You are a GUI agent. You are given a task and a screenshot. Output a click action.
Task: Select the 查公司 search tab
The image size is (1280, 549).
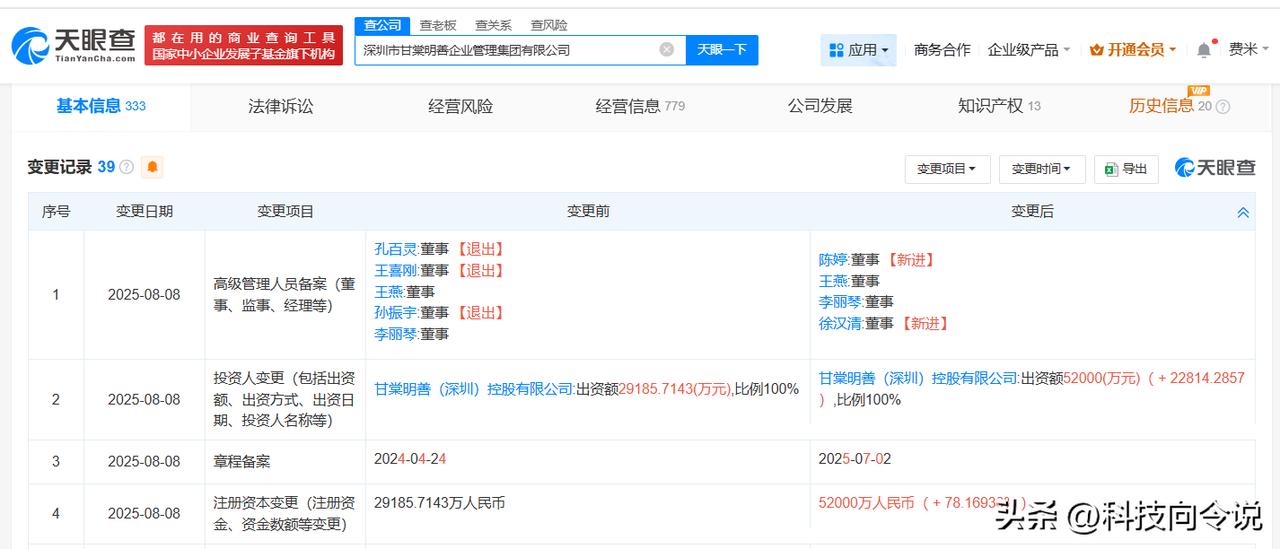tap(382, 25)
